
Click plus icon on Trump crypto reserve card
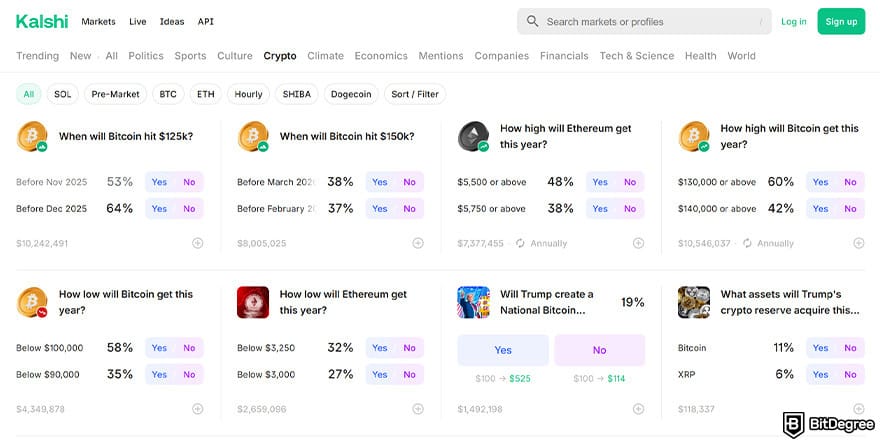click(x=859, y=409)
